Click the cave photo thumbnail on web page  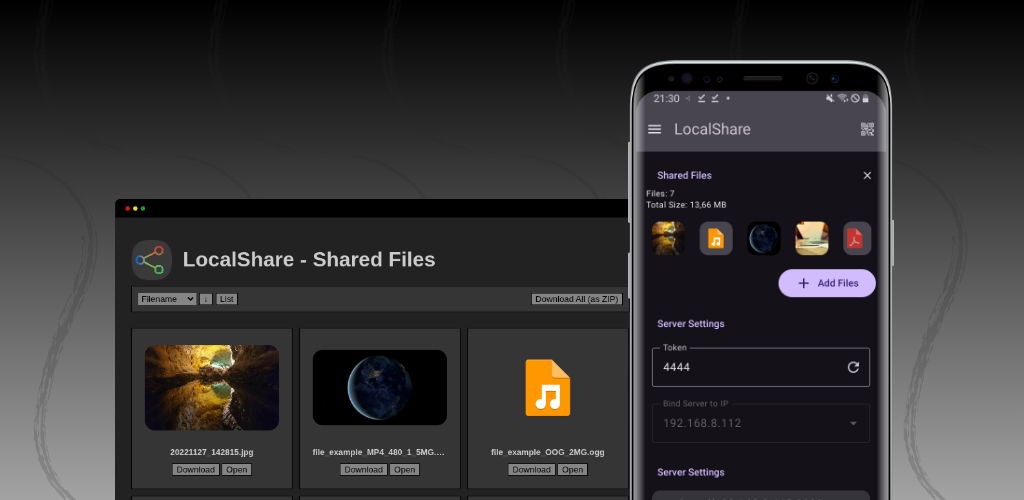click(212, 387)
